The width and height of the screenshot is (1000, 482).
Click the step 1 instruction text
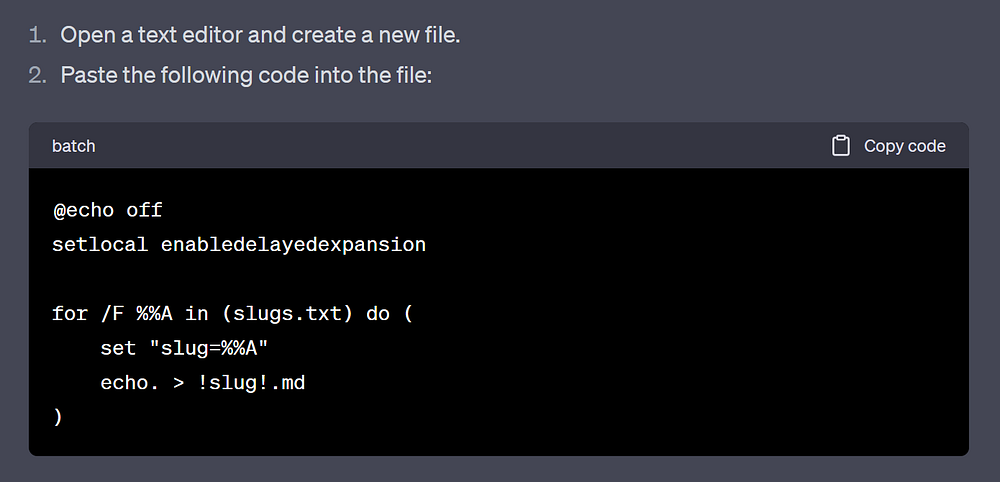(x=260, y=35)
